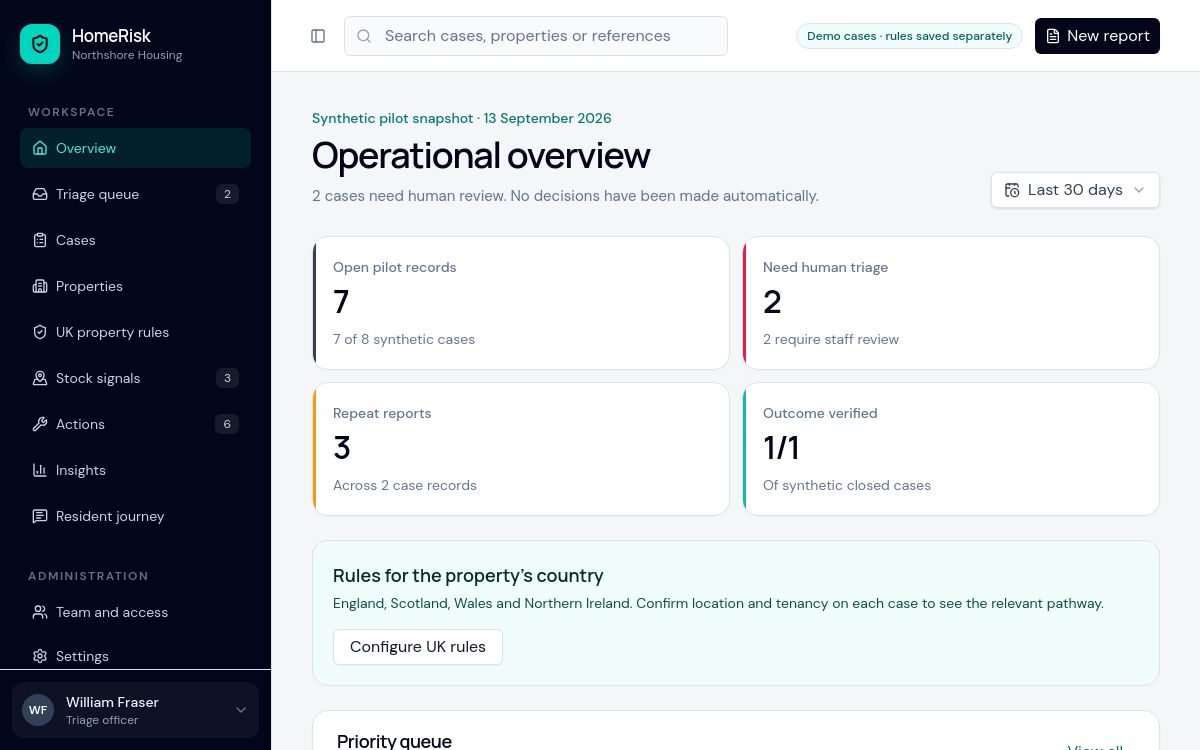Click the search magnifier icon
The image size is (1200, 750).
click(364, 36)
